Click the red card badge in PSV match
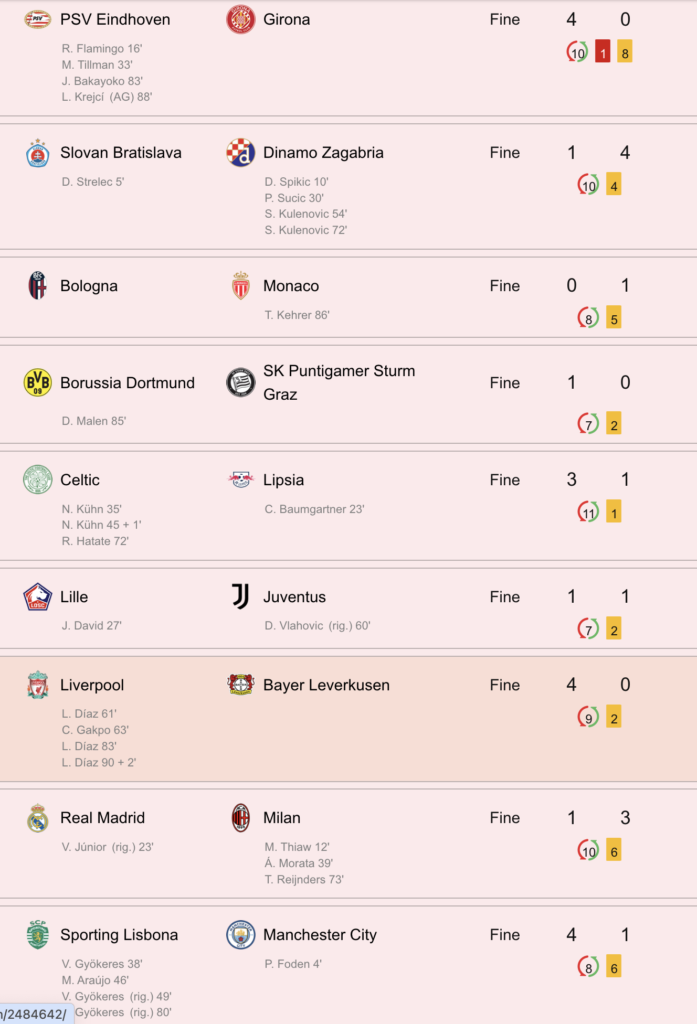The image size is (697, 1024). (x=602, y=52)
